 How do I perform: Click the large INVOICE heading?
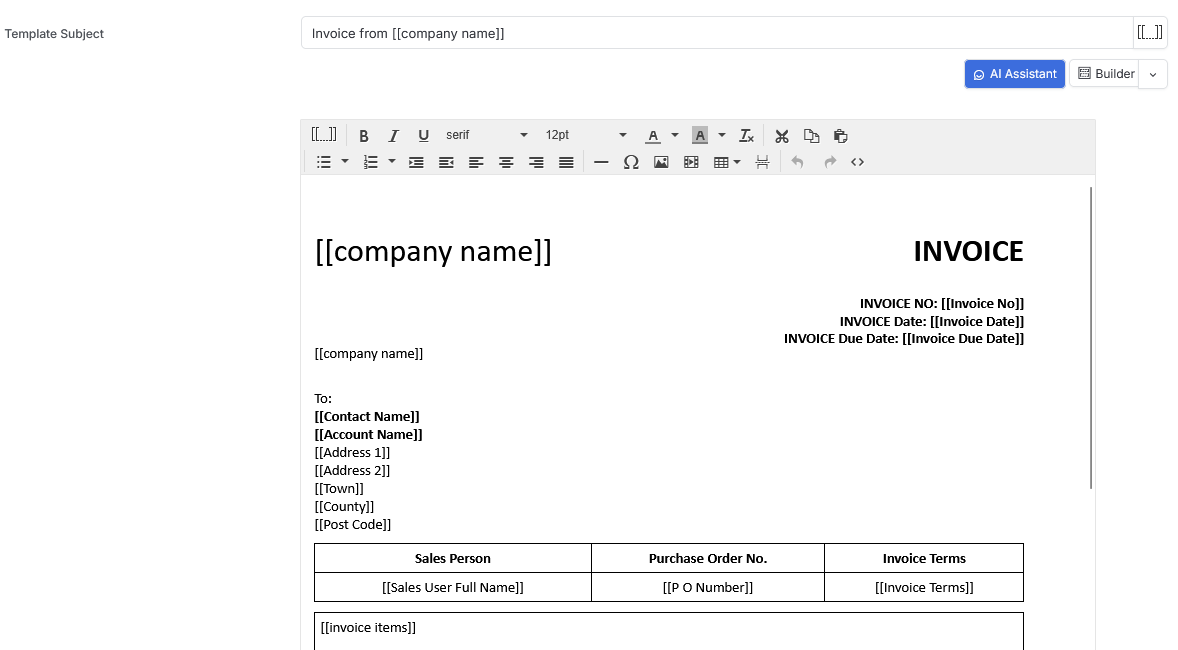[968, 251]
